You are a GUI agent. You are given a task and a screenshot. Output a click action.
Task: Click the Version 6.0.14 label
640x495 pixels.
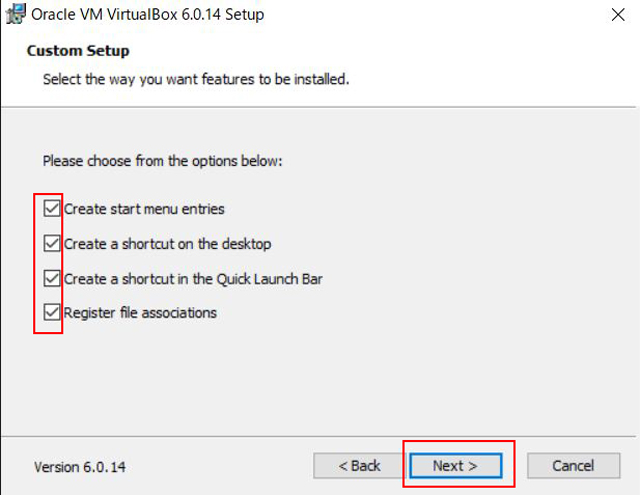point(80,467)
